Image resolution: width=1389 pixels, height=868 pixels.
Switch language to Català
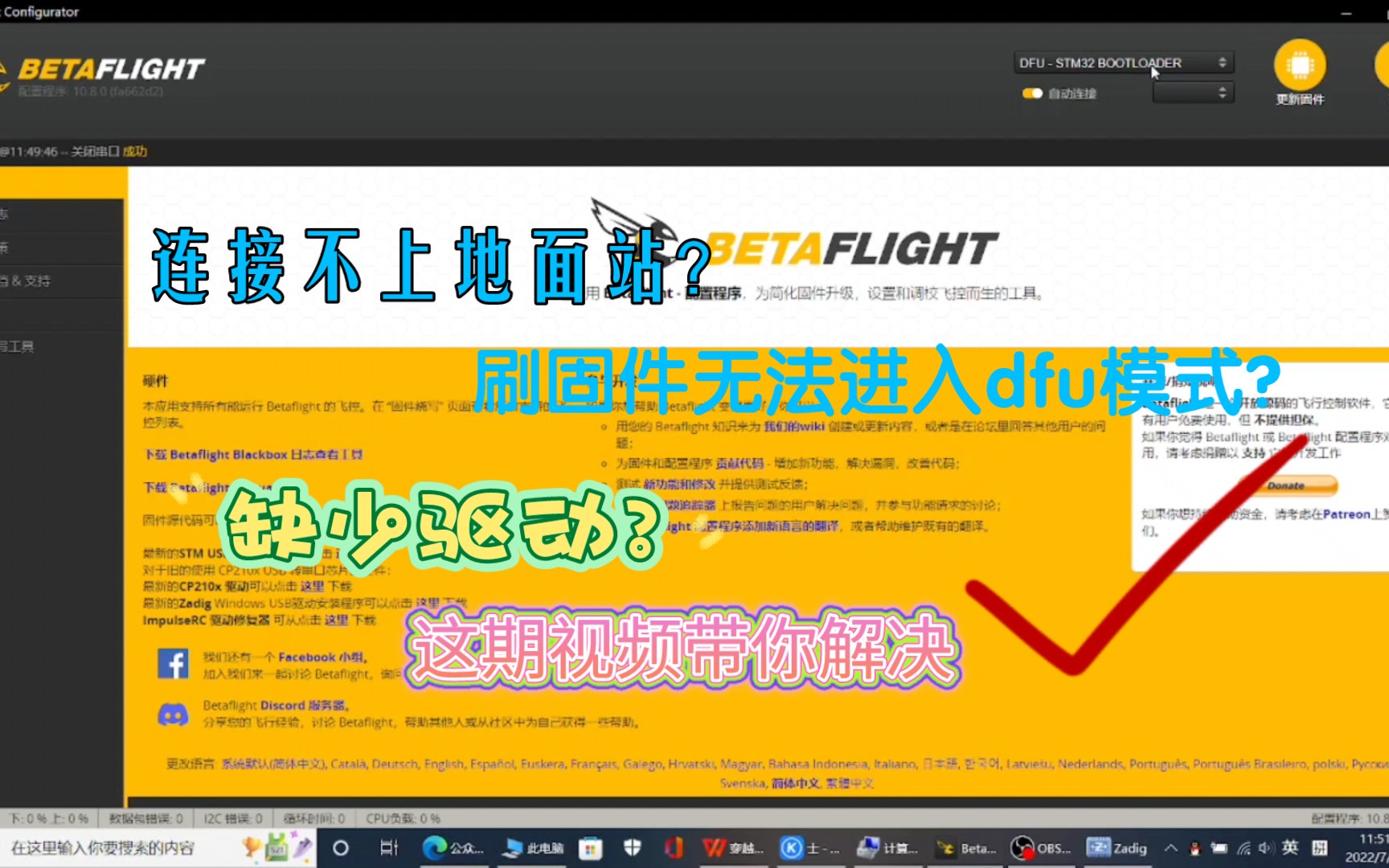point(347,764)
